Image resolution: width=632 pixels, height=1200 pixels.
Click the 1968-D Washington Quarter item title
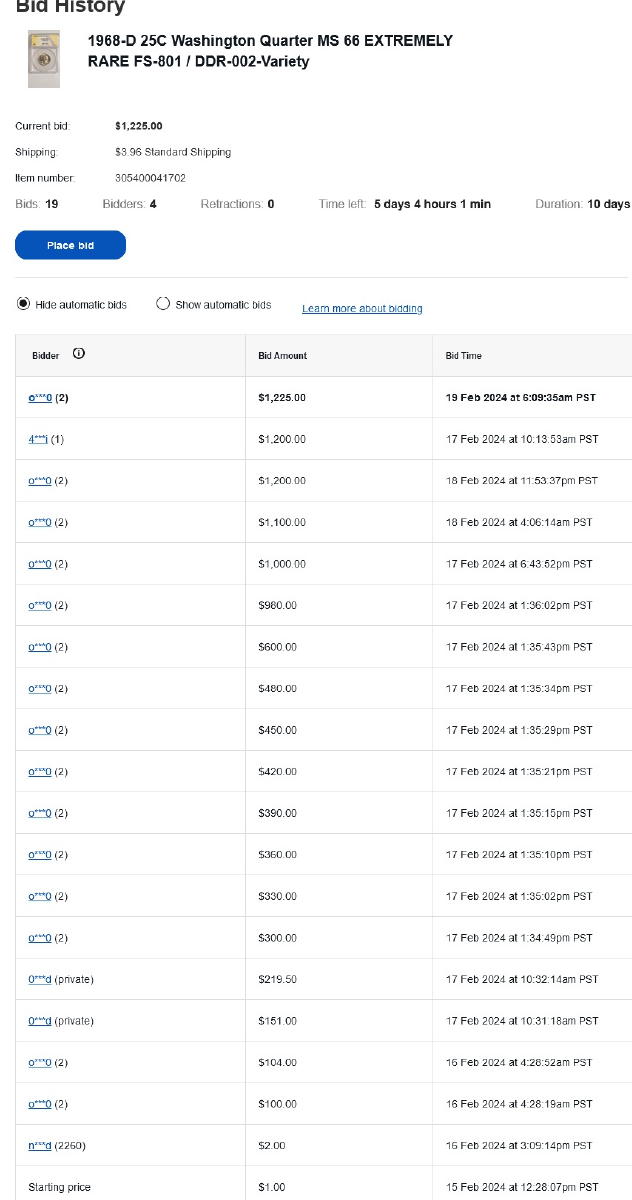(x=270, y=51)
